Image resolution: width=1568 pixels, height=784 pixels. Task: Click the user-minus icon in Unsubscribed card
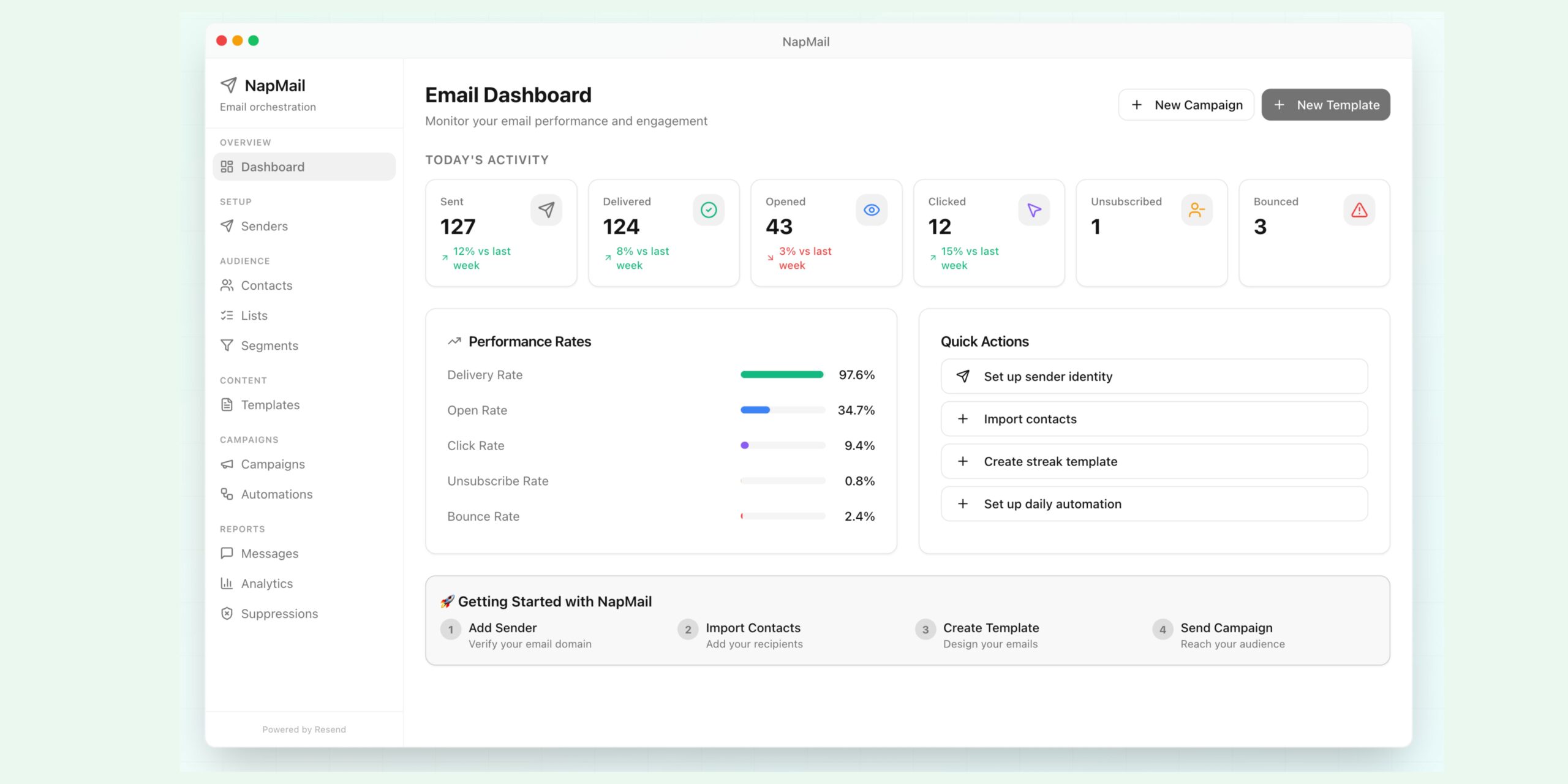[1196, 210]
